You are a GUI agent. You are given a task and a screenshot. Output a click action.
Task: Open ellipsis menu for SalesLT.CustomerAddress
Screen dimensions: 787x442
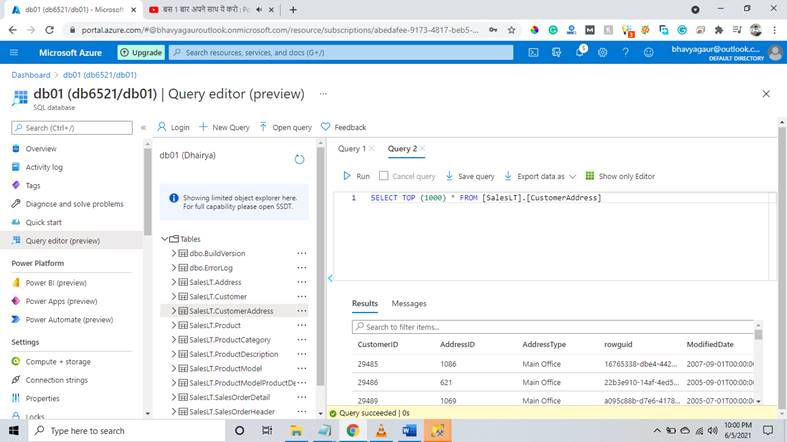pos(301,311)
